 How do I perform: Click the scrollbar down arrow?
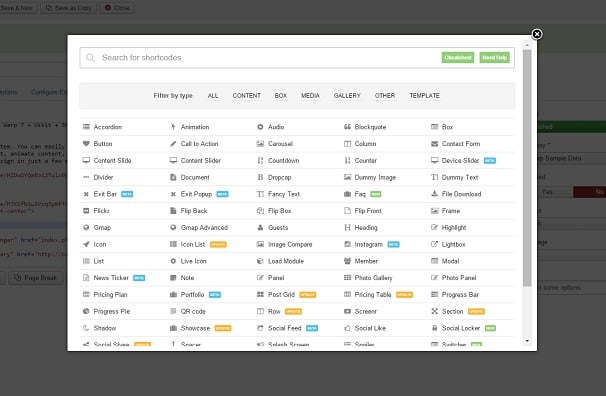point(527,341)
